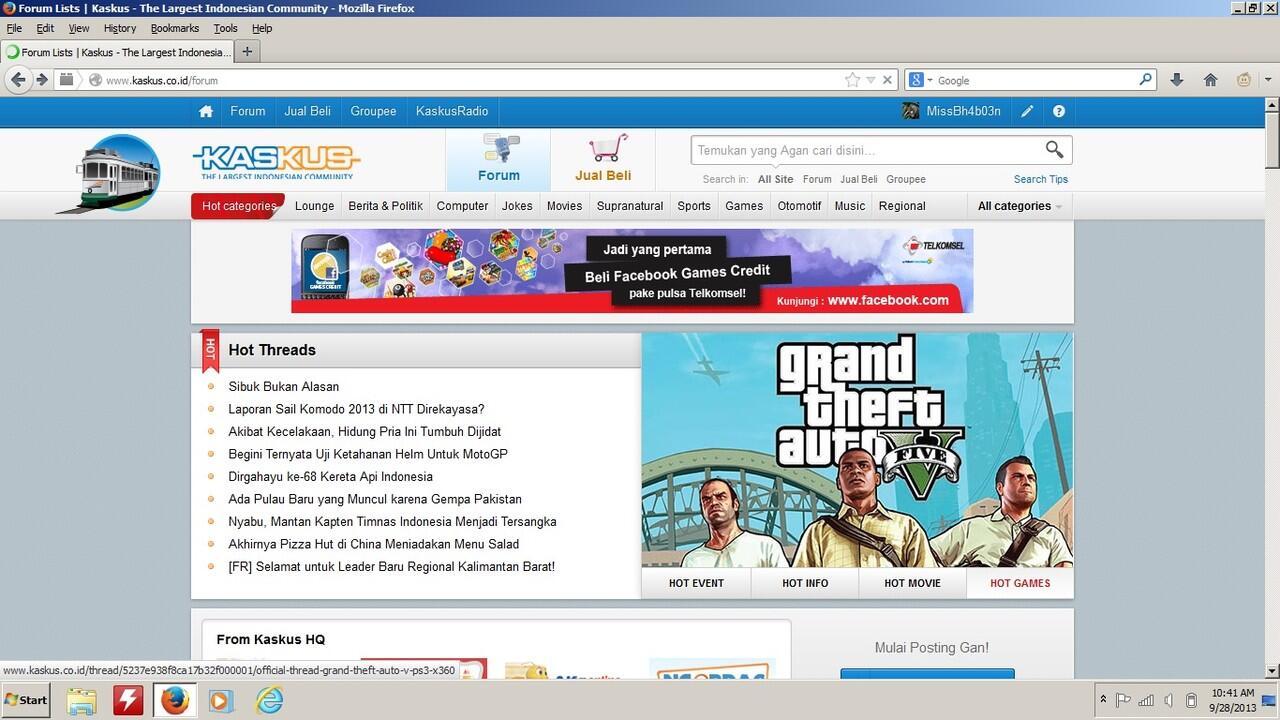
Task: Open the Bookmarks menu
Action: [175, 28]
